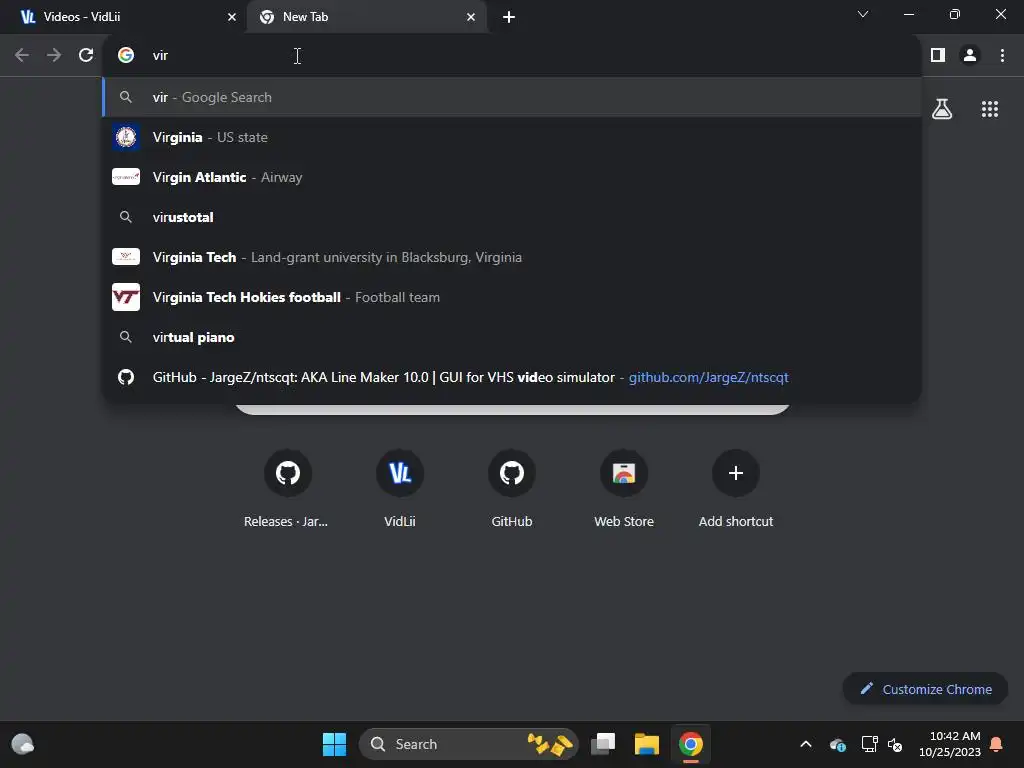Pick the Virginia Tech university suggestion

pyautogui.click(x=512, y=257)
